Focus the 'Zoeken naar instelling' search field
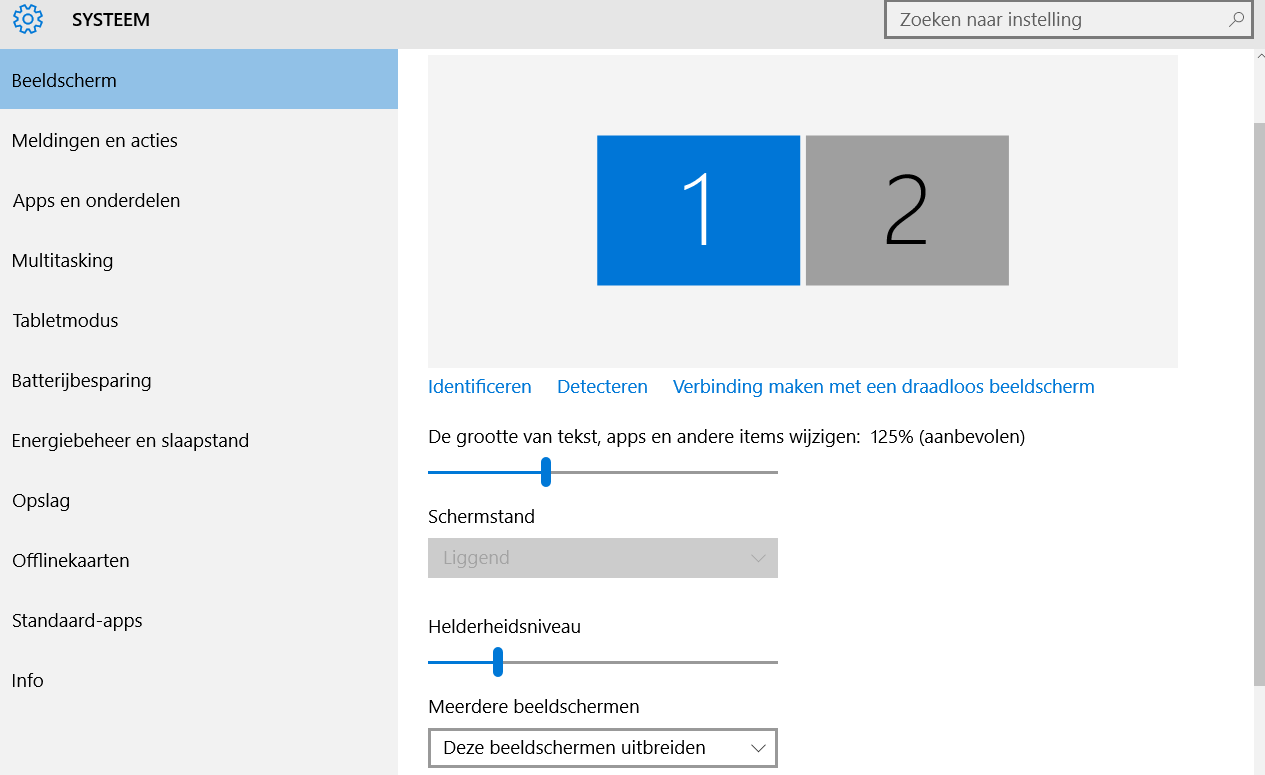Viewport: 1265px width, 775px height. tap(1068, 19)
